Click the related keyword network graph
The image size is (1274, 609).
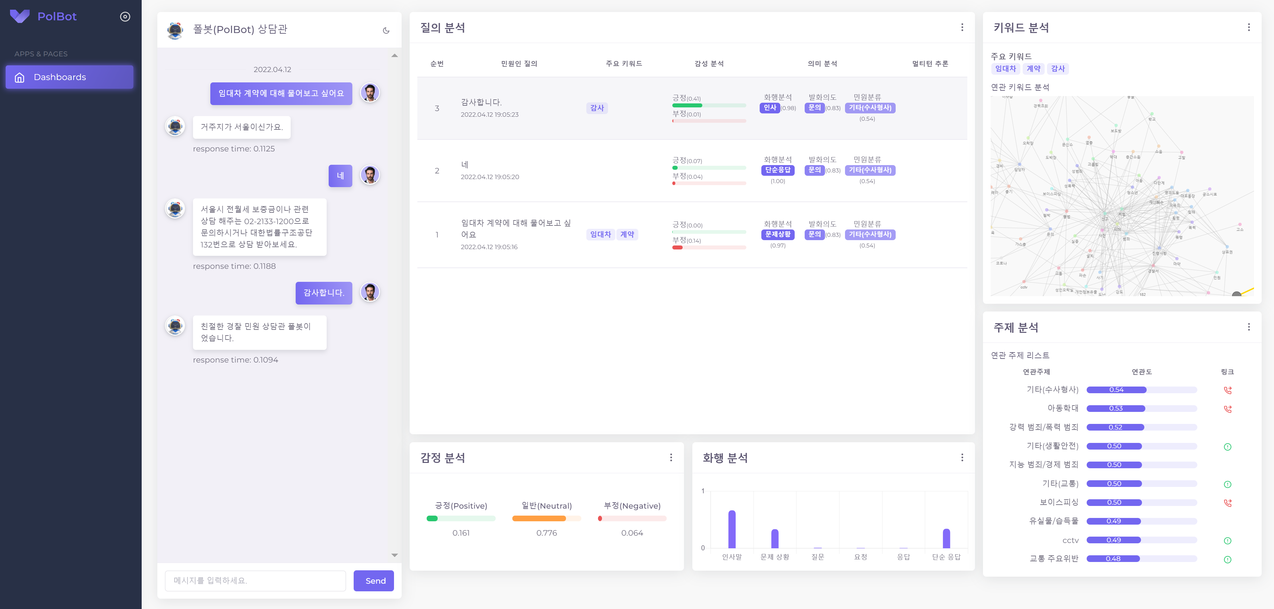1122,196
